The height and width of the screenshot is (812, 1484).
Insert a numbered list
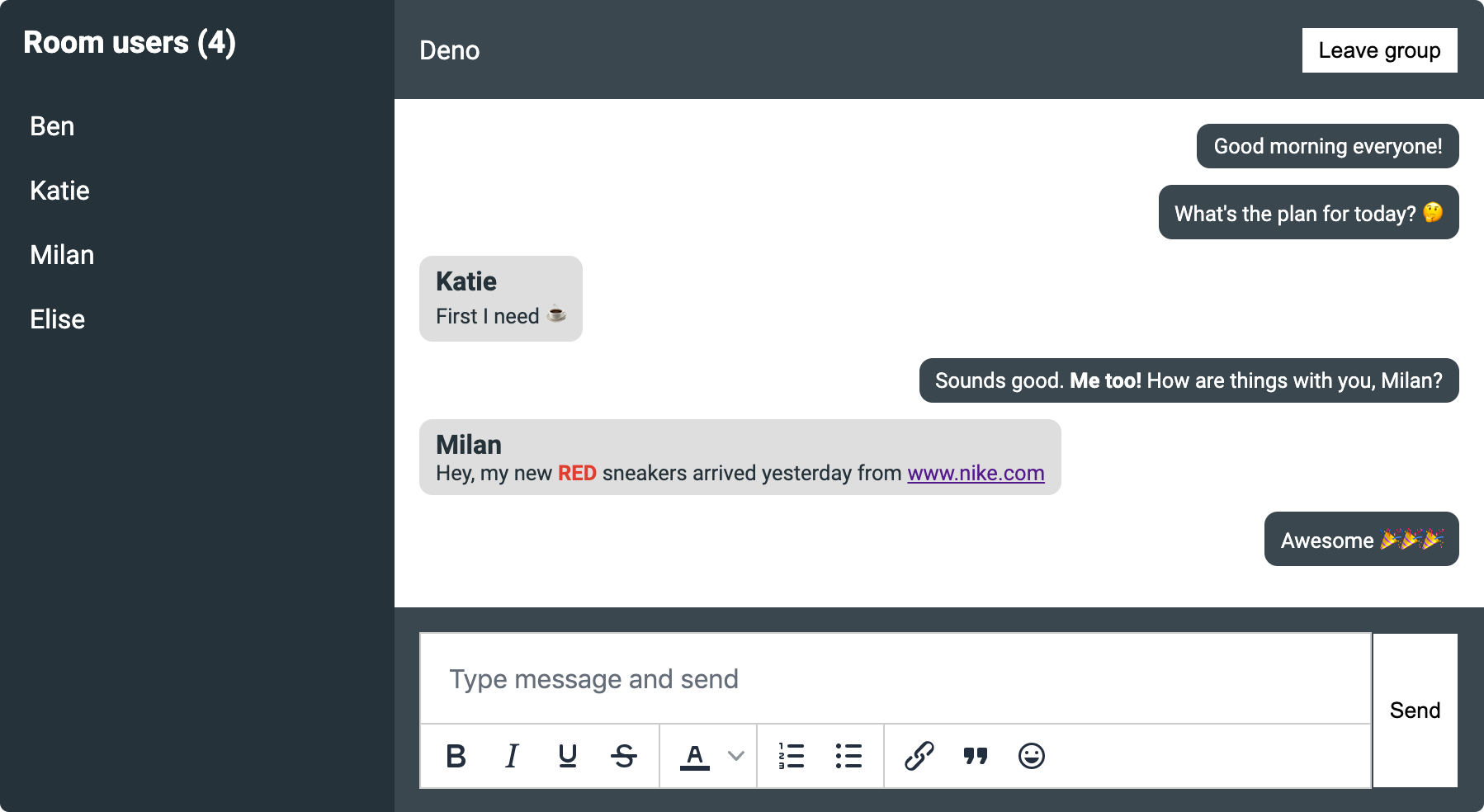point(791,755)
